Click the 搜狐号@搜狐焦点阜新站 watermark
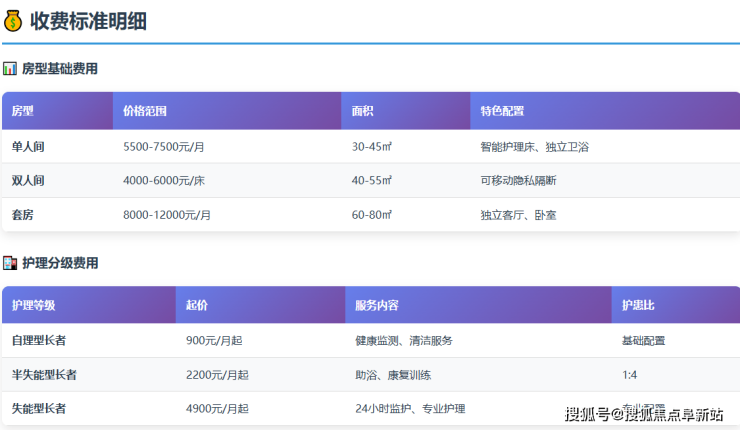Viewport: 740px width, 430px height. (x=644, y=414)
